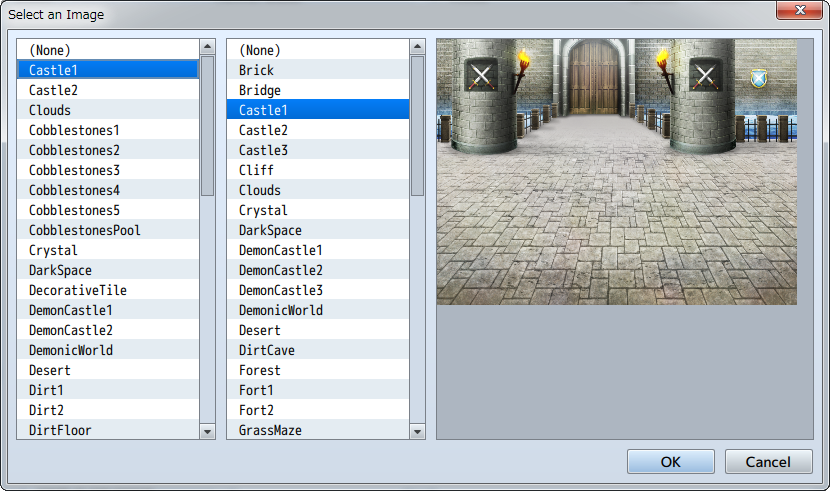Select the Bridge entry
This screenshot has height=491, width=830.
coord(259,90)
